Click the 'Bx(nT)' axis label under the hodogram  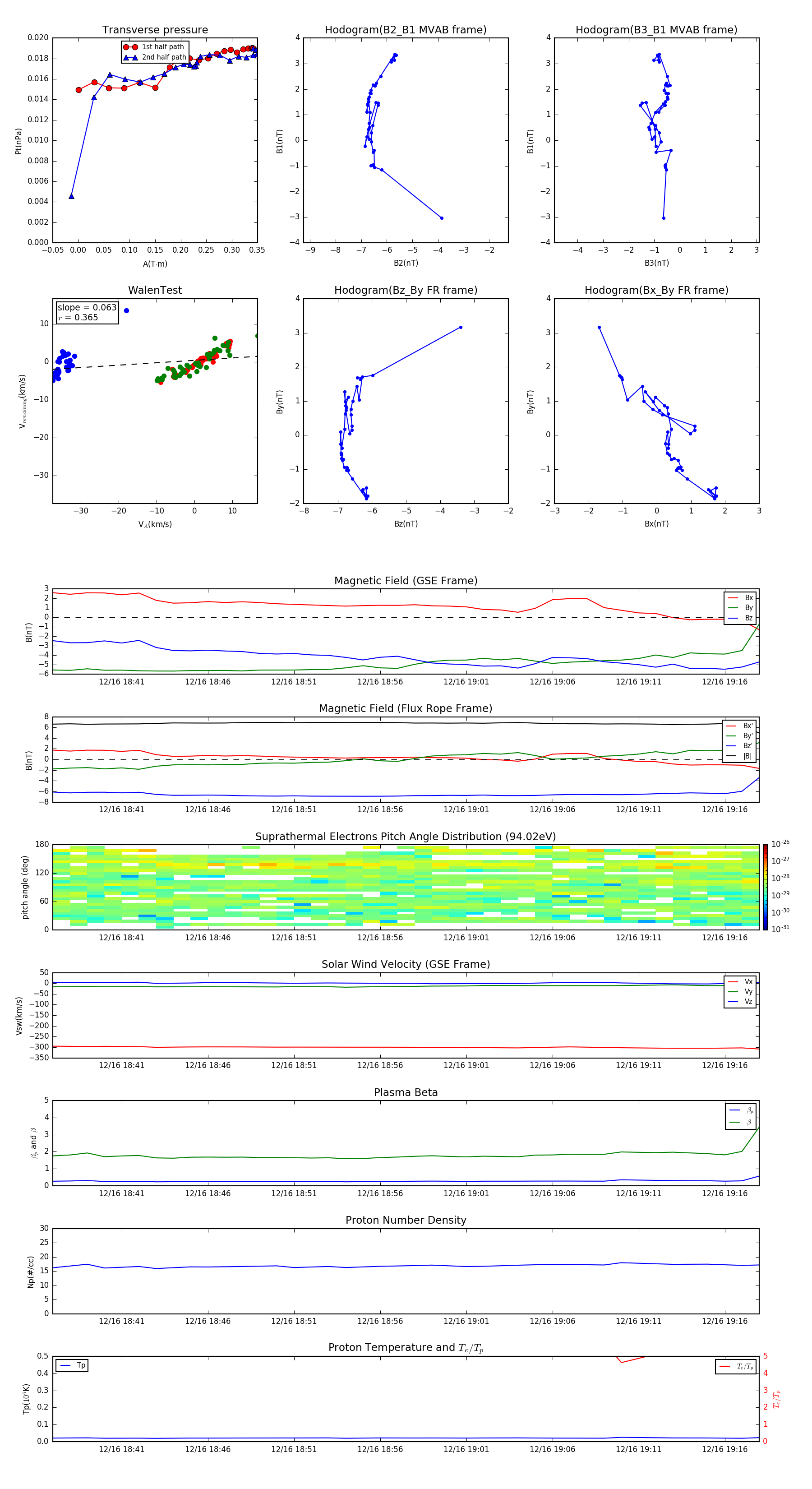(656, 524)
